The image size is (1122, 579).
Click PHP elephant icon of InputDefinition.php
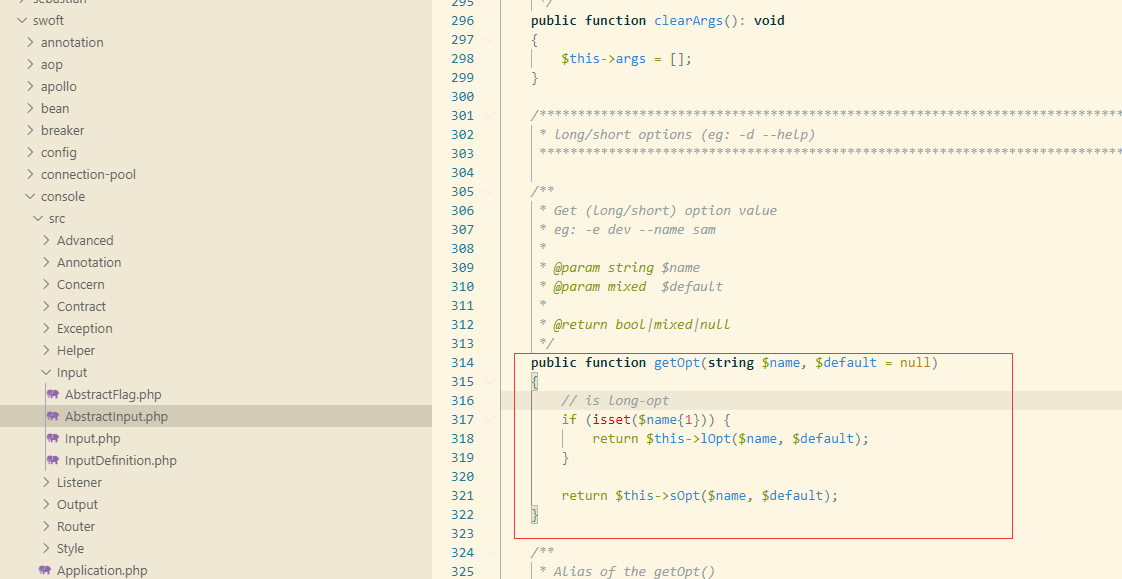click(x=53, y=460)
